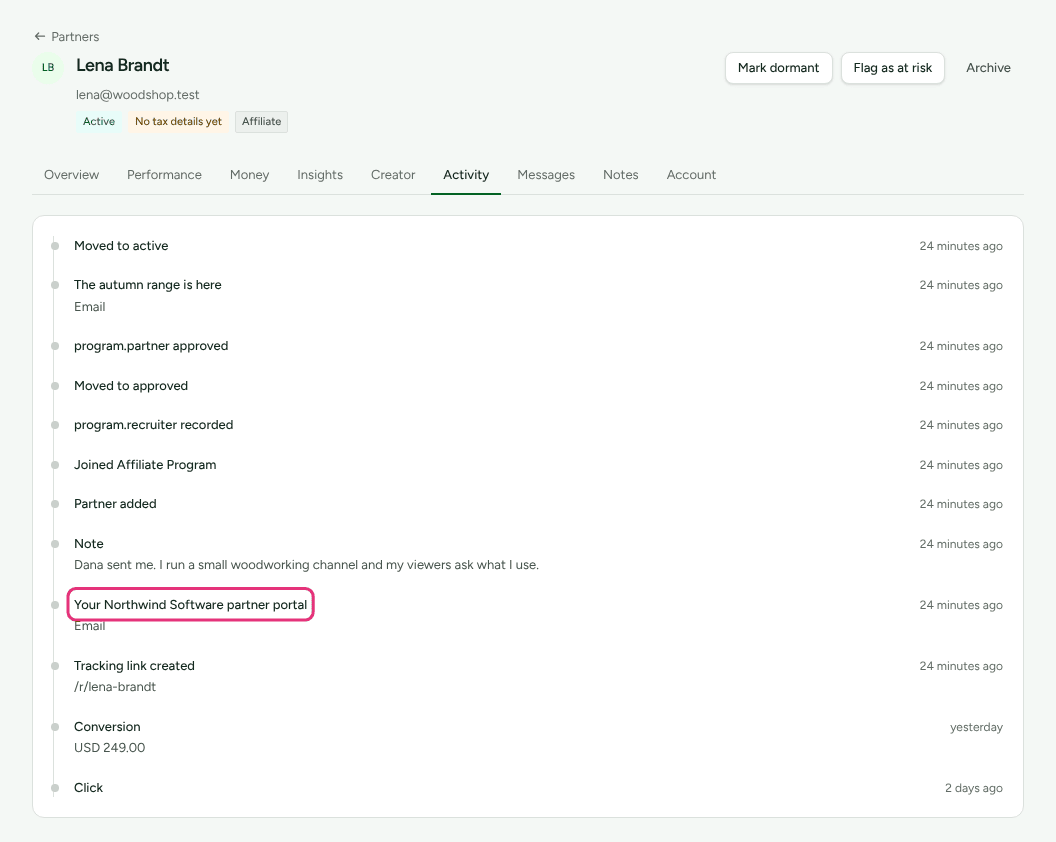Click the yesterday timestamp on Conversion
This screenshot has width=1056, height=842.
click(x=976, y=727)
